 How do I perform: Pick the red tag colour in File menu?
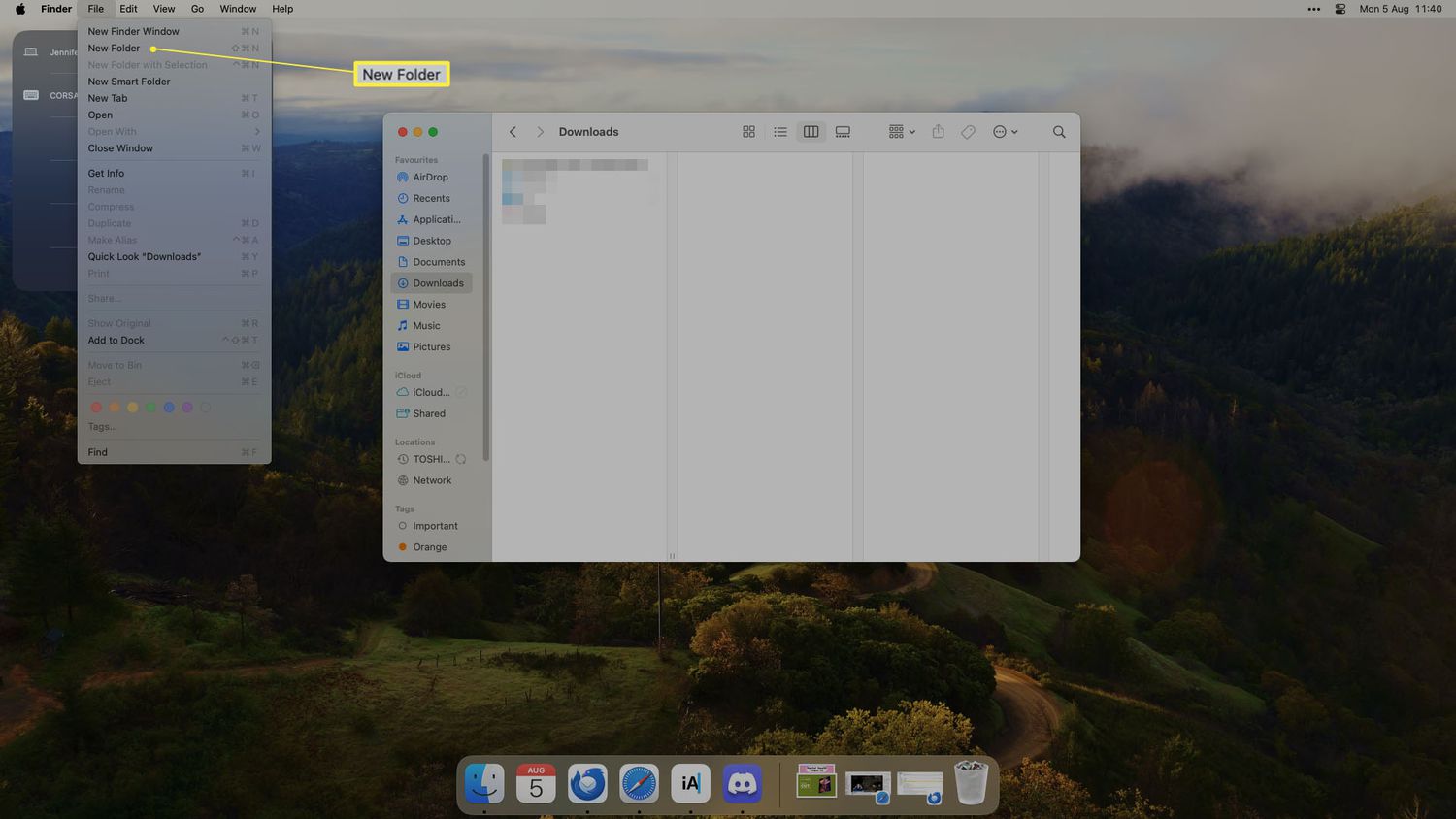coord(96,408)
